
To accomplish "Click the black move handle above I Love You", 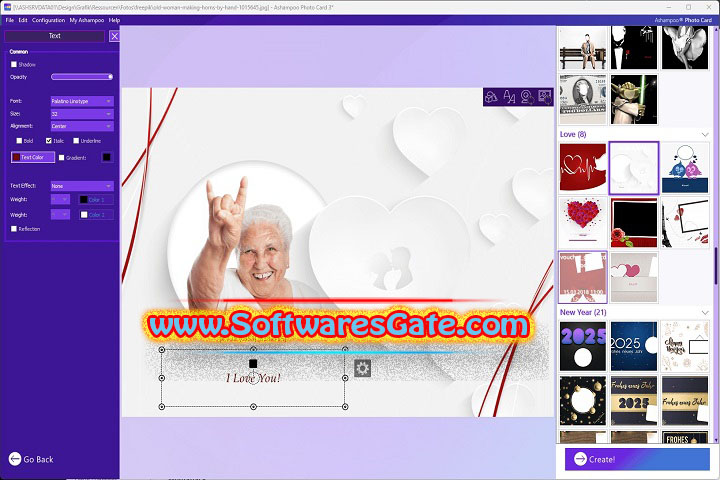I will click(253, 363).
